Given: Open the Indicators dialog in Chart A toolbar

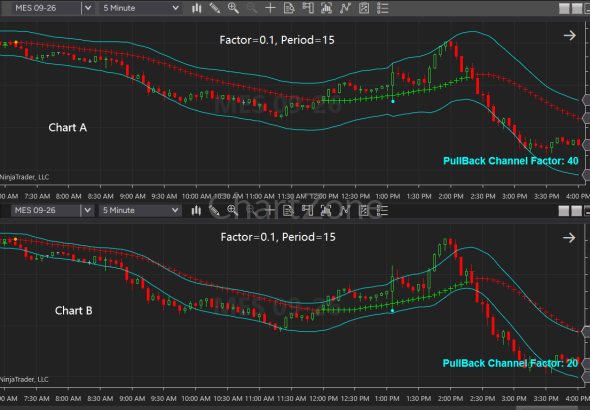Looking at the screenshot, I should [345, 8].
